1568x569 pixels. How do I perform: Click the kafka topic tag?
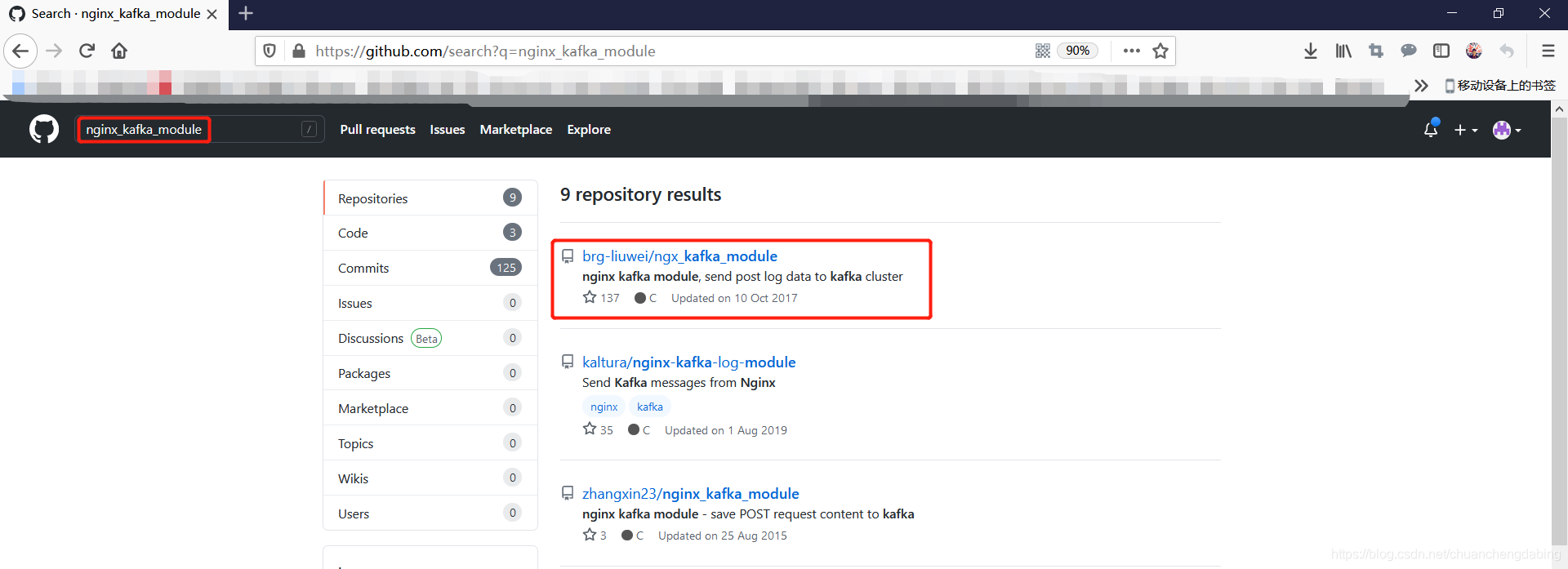[x=650, y=407]
